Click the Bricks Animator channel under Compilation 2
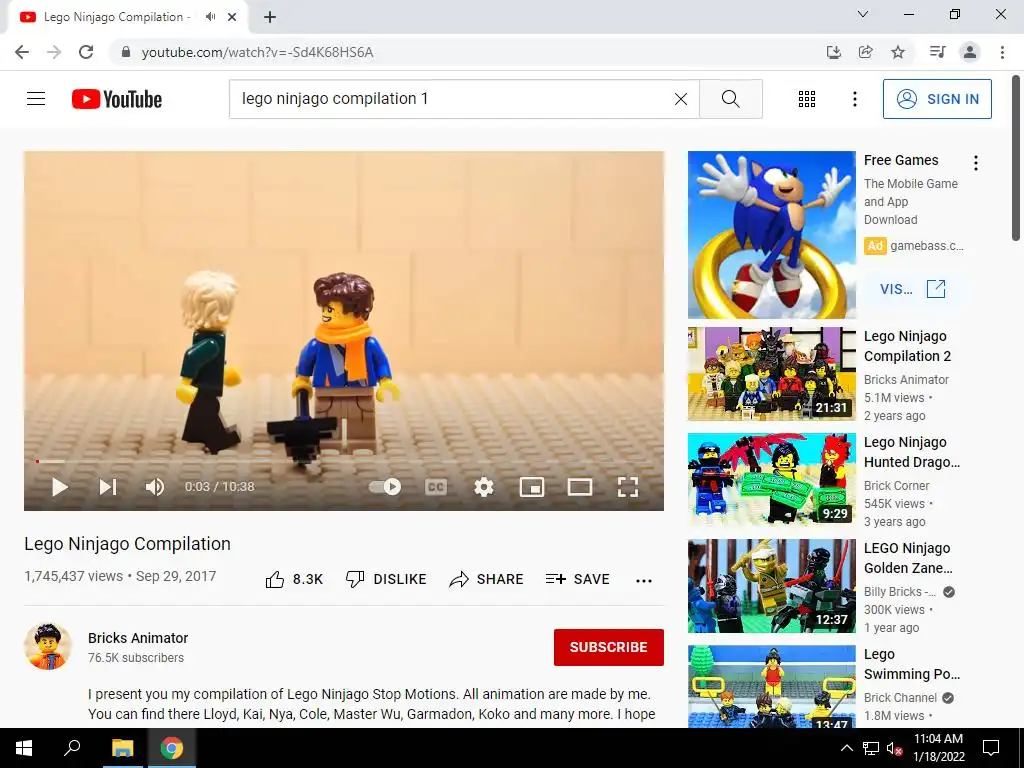The width and height of the screenshot is (1024, 768). point(906,379)
